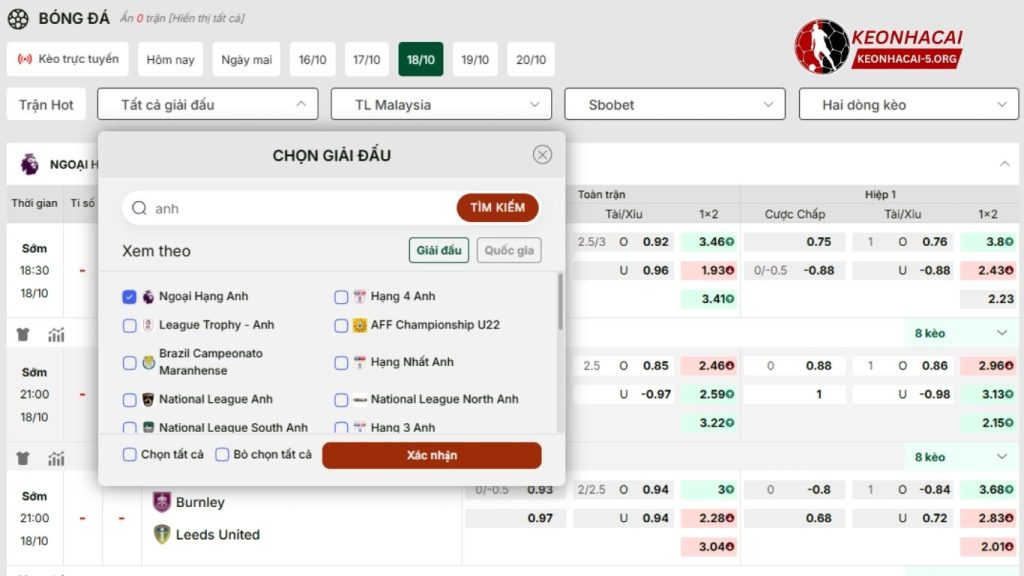Check the Hạng Nhất Anh checkbox
The width and height of the screenshot is (1024, 576).
(341, 362)
